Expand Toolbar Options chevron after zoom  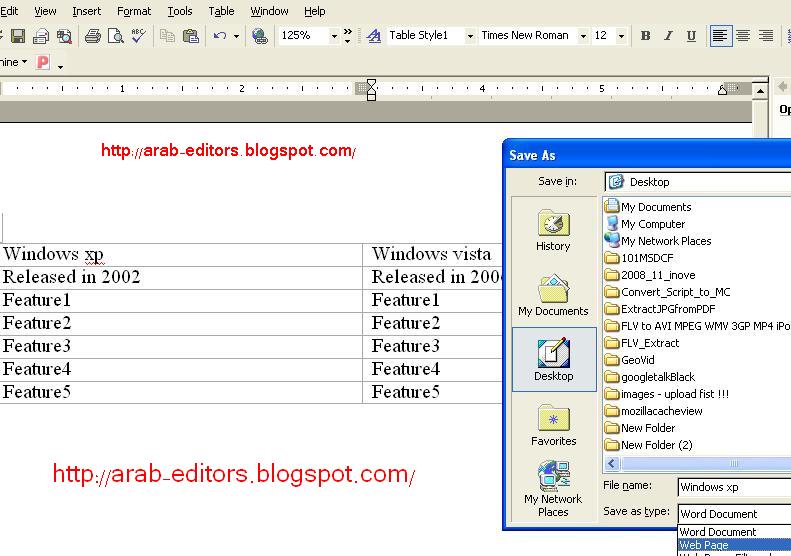click(348, 35)
